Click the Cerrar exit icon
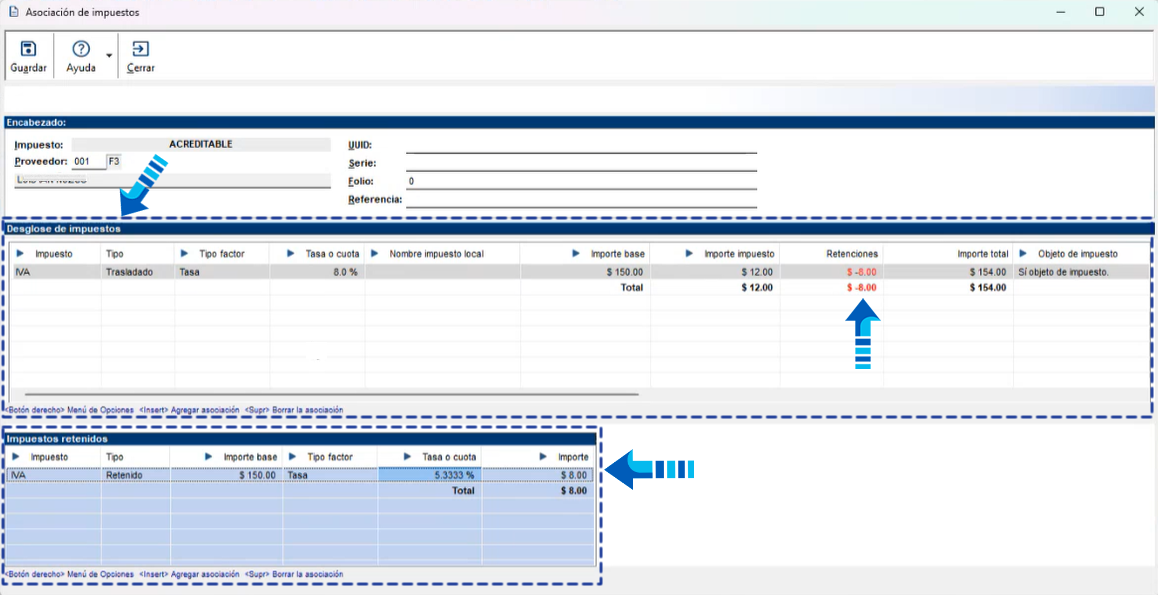 (140, 49)
